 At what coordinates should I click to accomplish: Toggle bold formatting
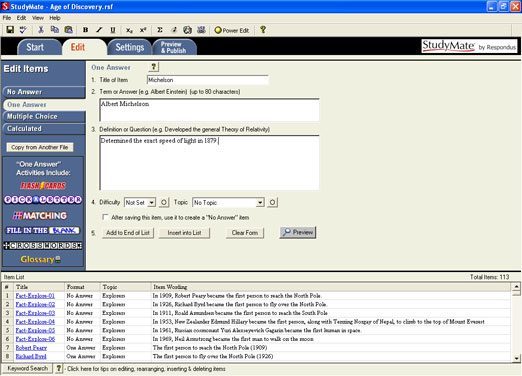point(85,30)
